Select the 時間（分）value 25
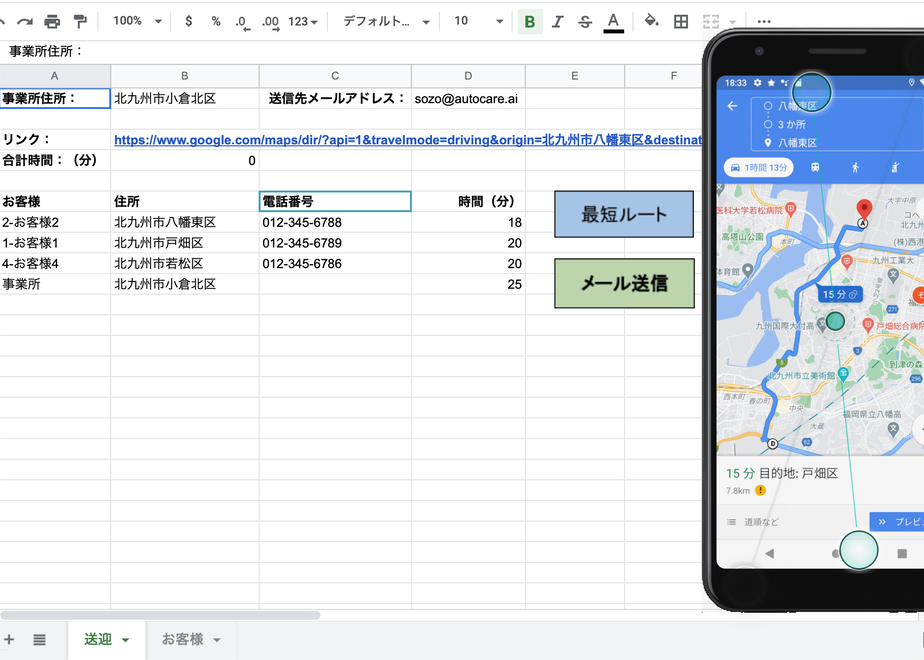The width and height of the screenshot is (924, 660). 468,284
